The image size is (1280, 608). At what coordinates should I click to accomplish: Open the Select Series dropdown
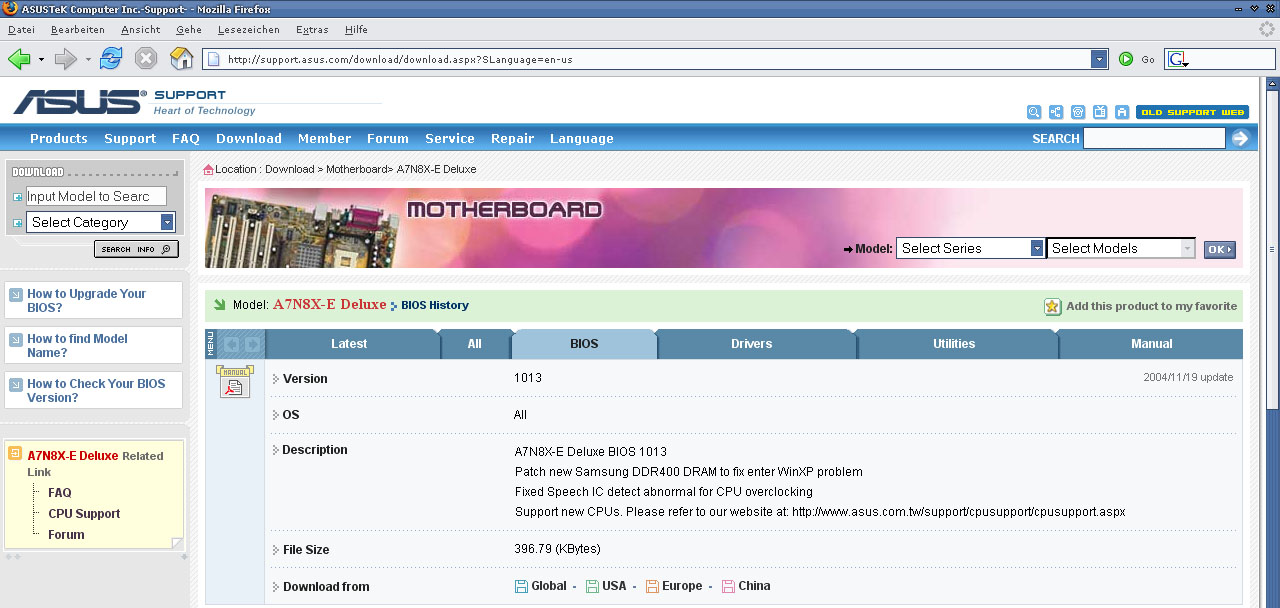(1037, 248)
